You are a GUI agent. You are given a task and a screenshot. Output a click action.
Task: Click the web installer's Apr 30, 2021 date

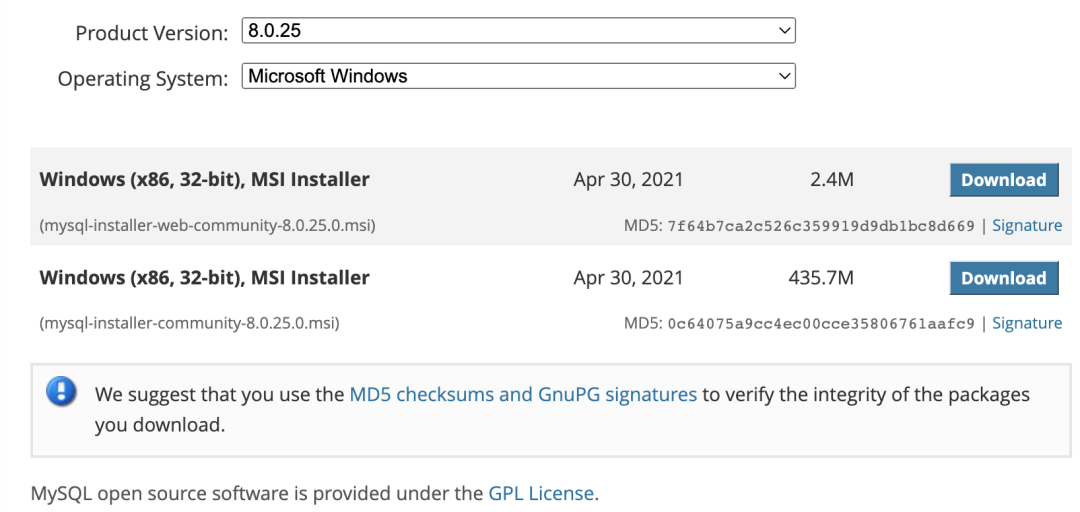coord(628,180)
